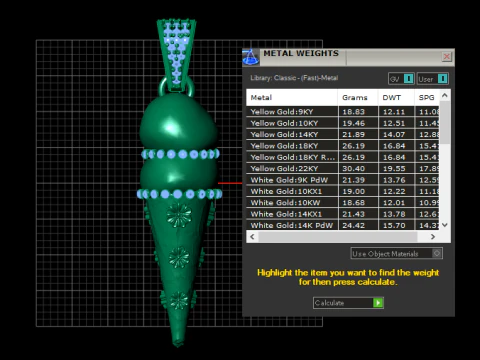Screen dimensions: 480x360
Task: Click the pendant's jeweled bail
Action: click(176, 55)
